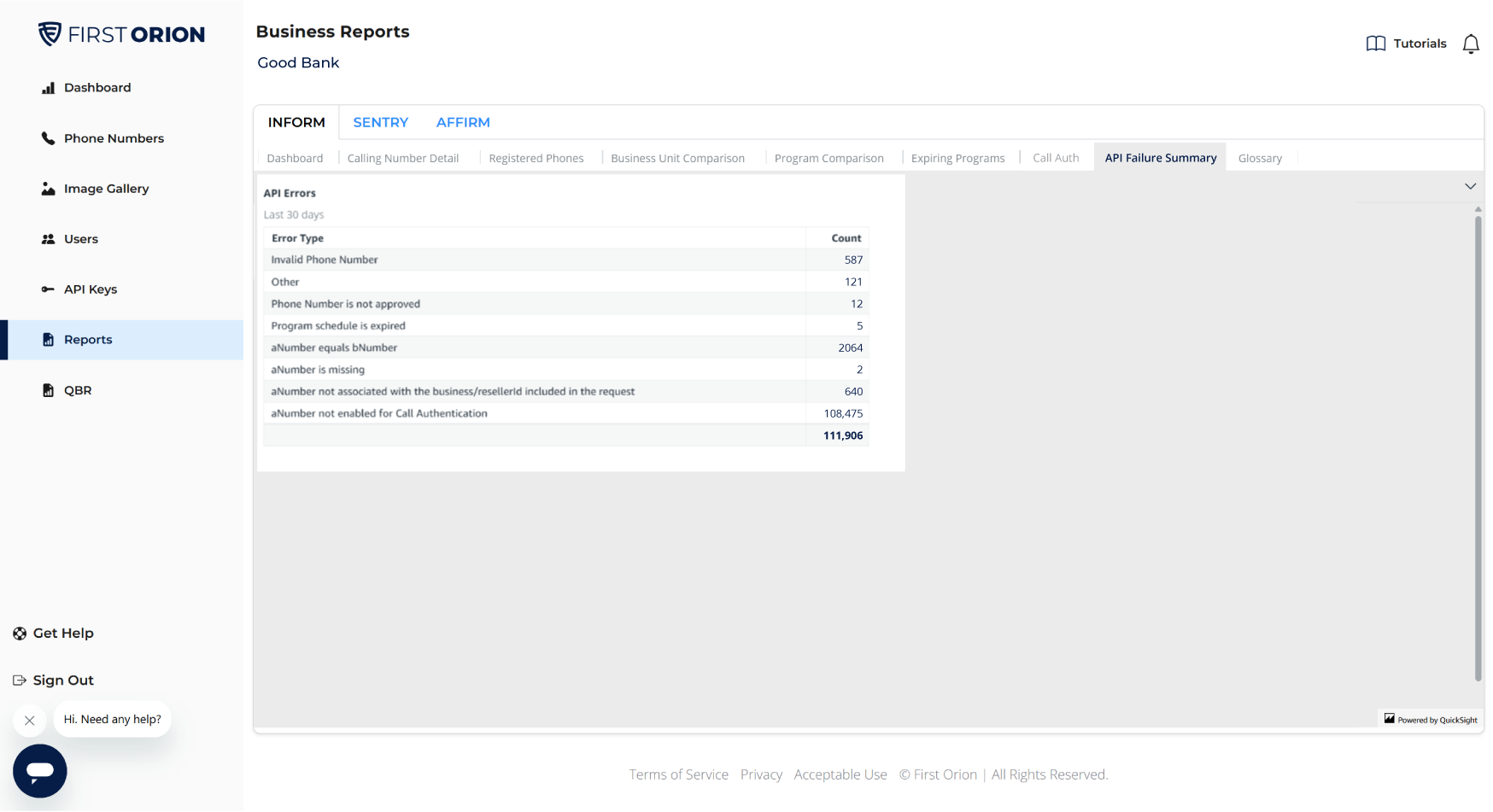Open the Program Comparison report
The height and width of the screenshot is (812, 1493).
coord(828,158)
